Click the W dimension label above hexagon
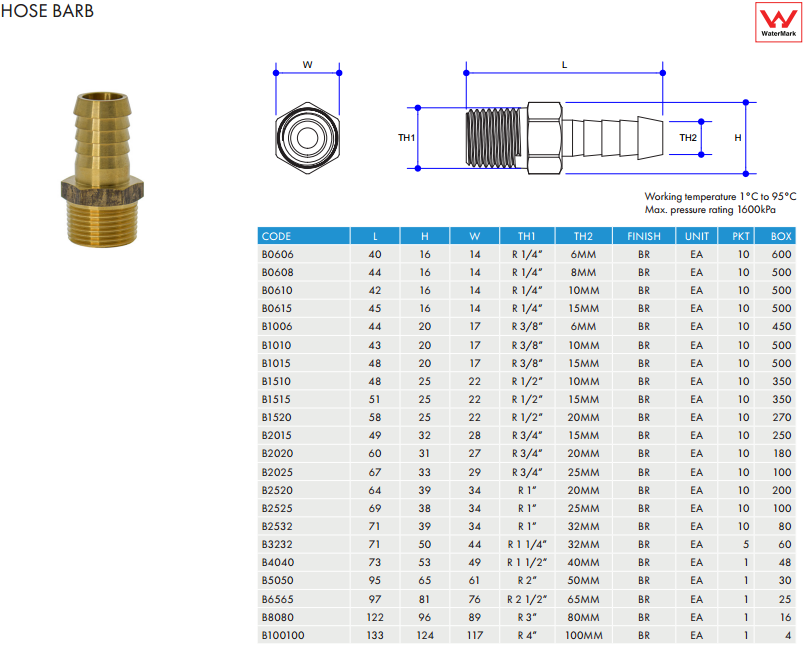 point(307,65)
